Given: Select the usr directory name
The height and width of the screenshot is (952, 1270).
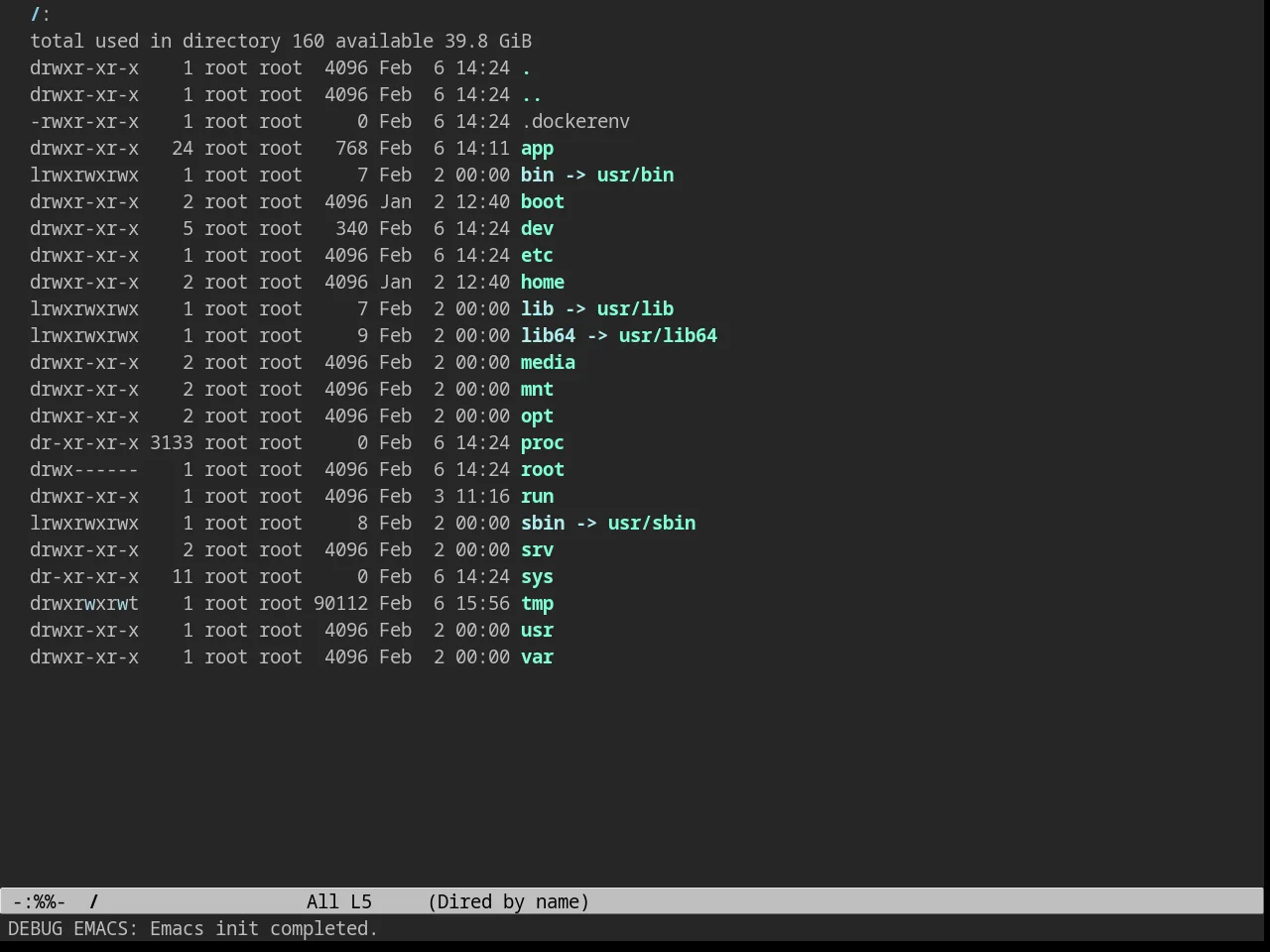Looking at the screenshot, I should tap(537, 631).
